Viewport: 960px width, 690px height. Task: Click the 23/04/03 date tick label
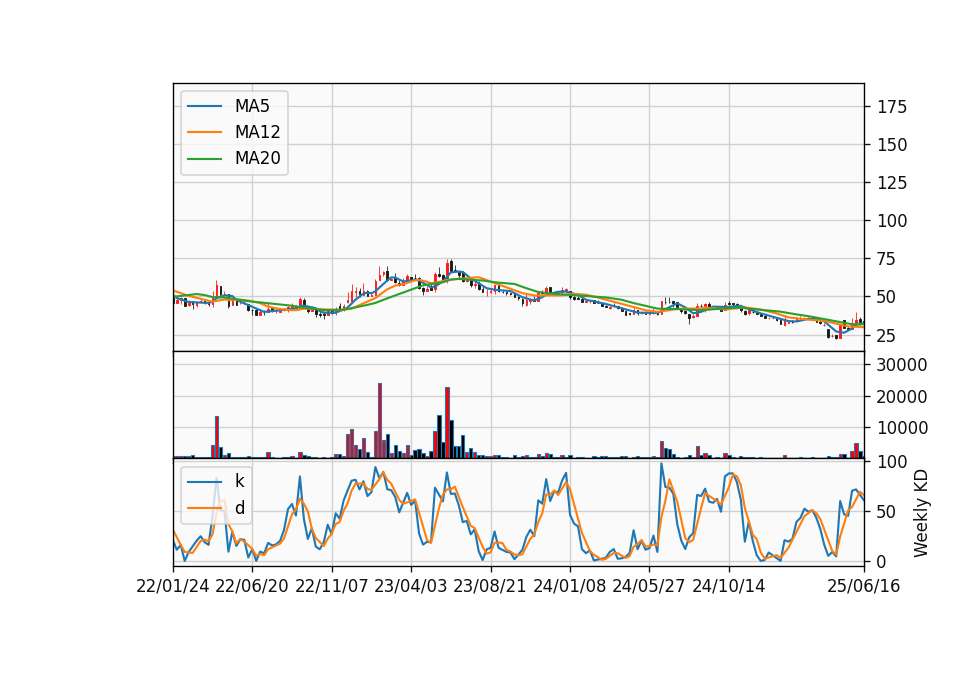411,586
